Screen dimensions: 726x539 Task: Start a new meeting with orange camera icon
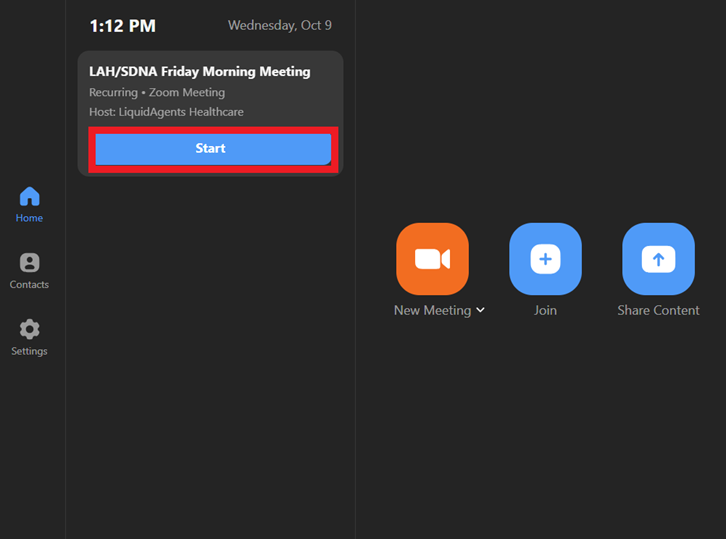(432, 259)
